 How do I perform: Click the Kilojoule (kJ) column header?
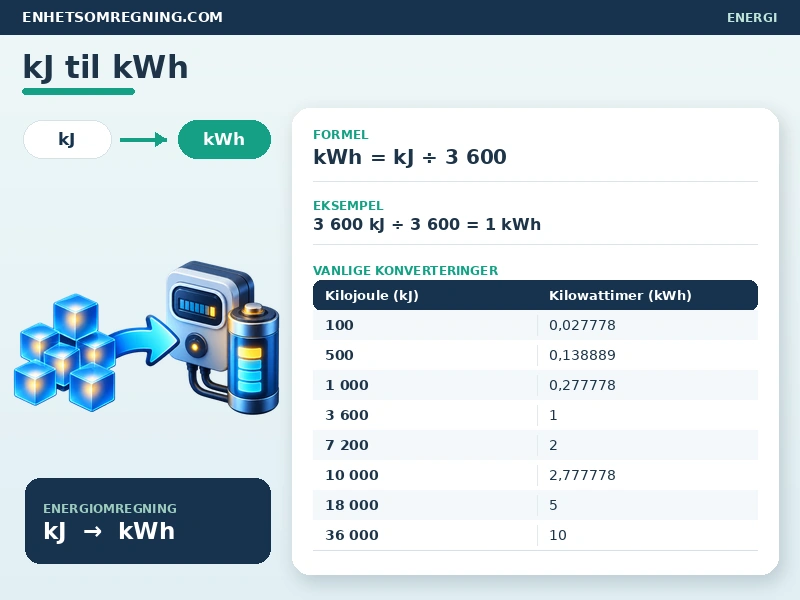coord(372,295)
